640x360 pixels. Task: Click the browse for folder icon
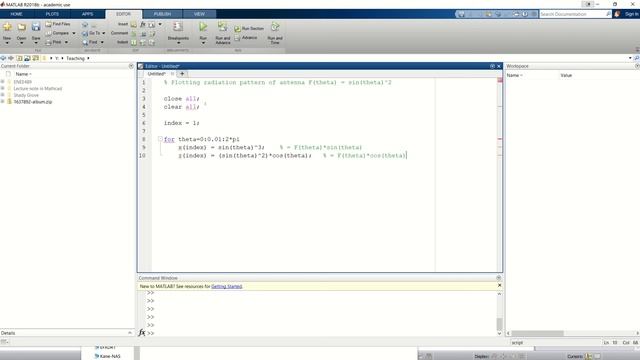(27, 58)
